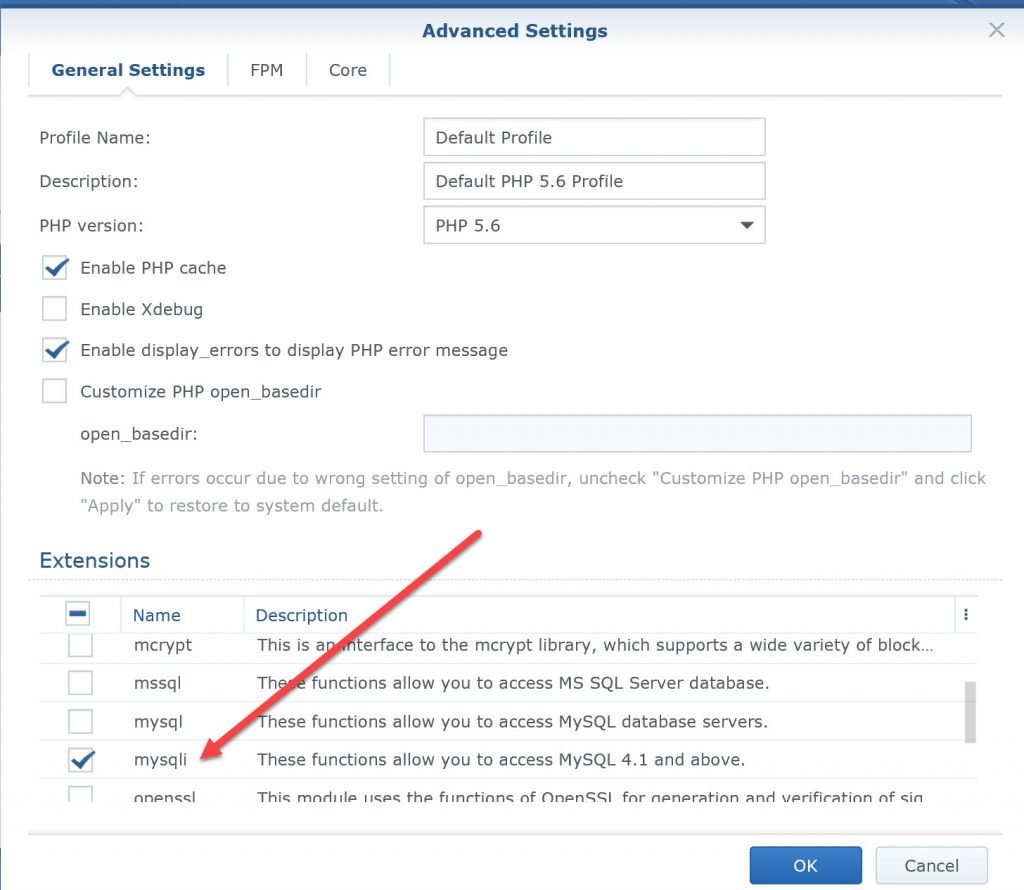Select the mcrypt extension name
This screenshot has height=890, width=1024.
[163, 645]
